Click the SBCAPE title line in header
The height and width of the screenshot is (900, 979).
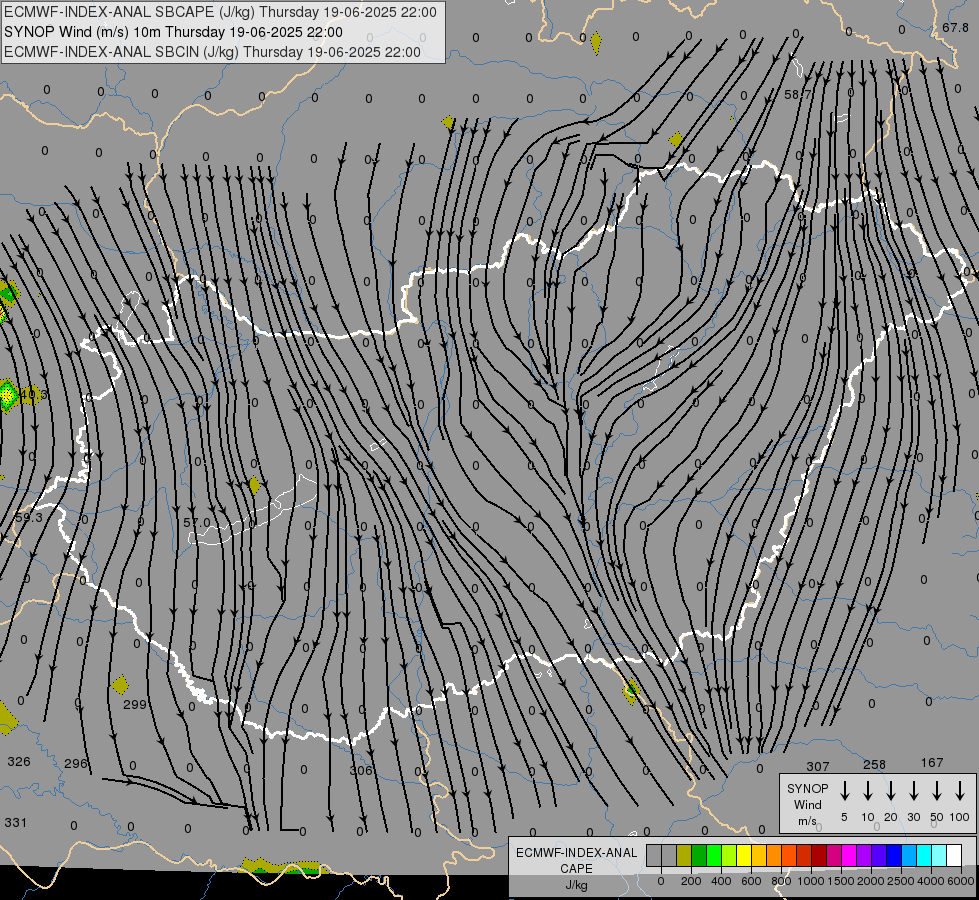point(220,12)
